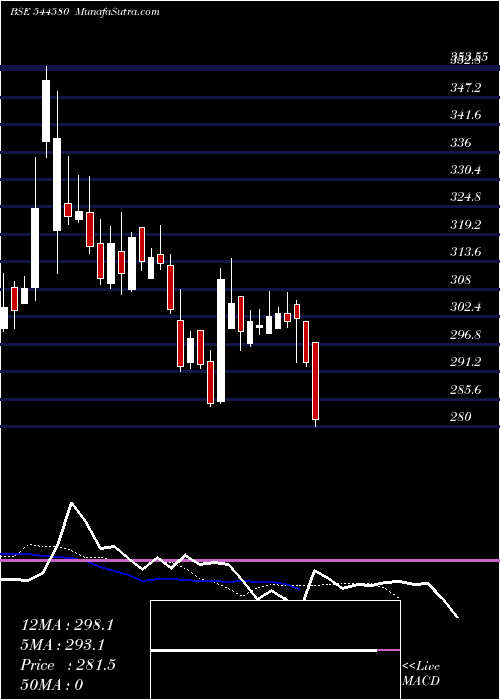The height and width of the screenshot is (700, 500).
Task: Select the 330.4 price axis label
Action: 466,170
